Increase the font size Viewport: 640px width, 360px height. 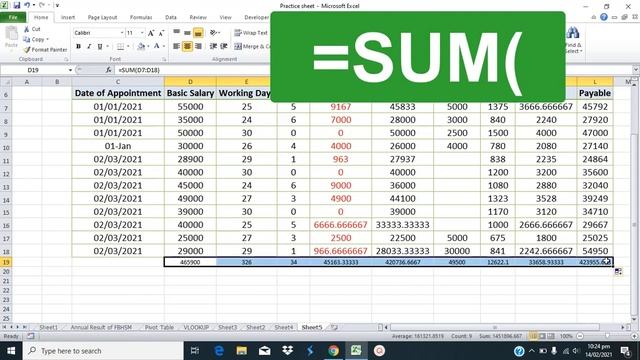[x=151, y=33]
